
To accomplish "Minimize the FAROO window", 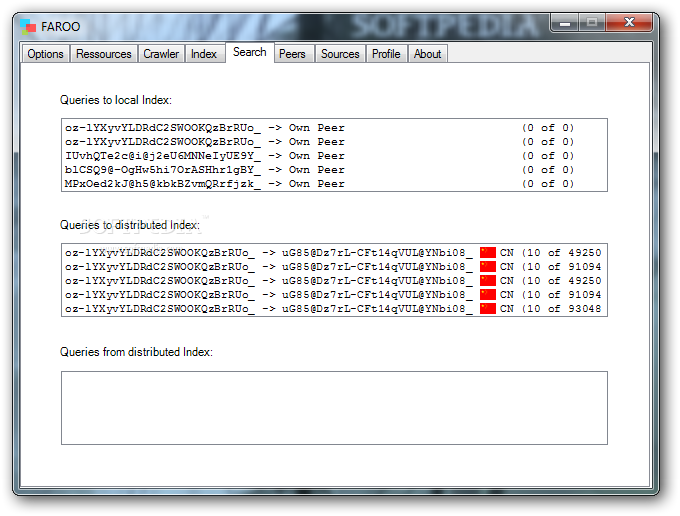I will (x=565, y=23).
